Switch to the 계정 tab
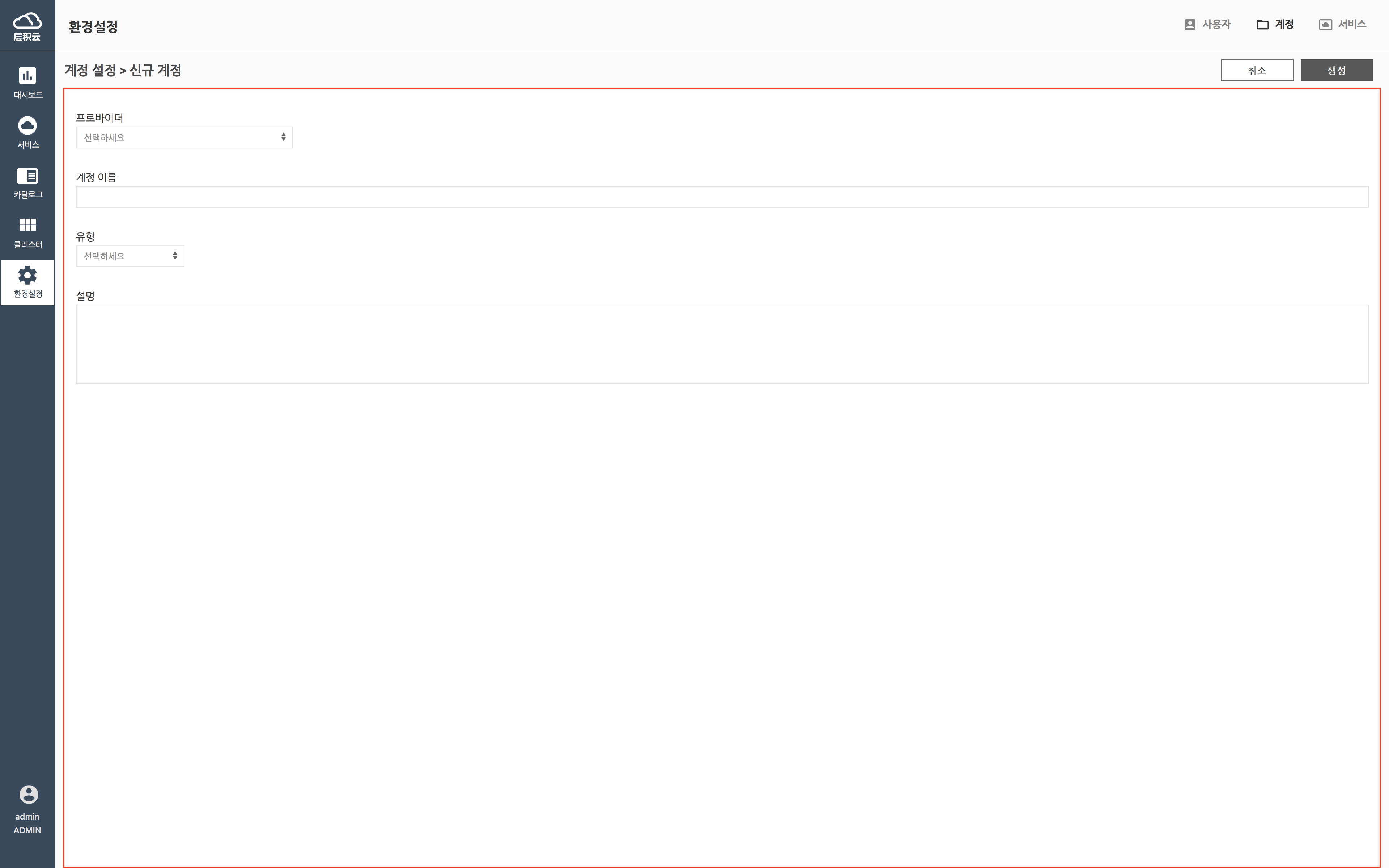Image resolution: width=1389 pixels, height=868 pixels. point(1275,25)
